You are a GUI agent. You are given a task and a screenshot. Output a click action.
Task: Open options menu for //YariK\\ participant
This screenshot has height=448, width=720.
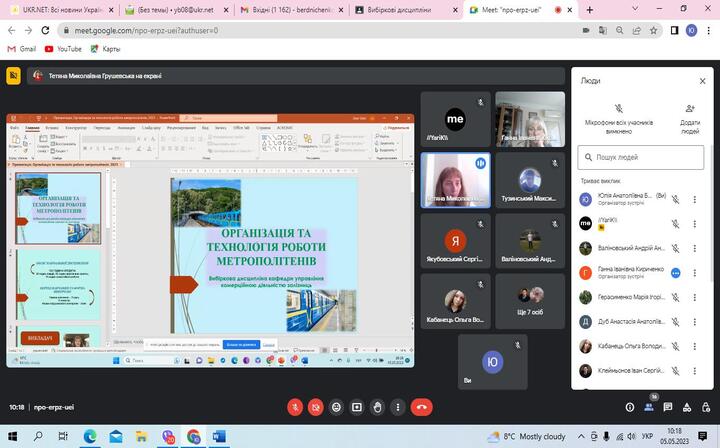695,224
